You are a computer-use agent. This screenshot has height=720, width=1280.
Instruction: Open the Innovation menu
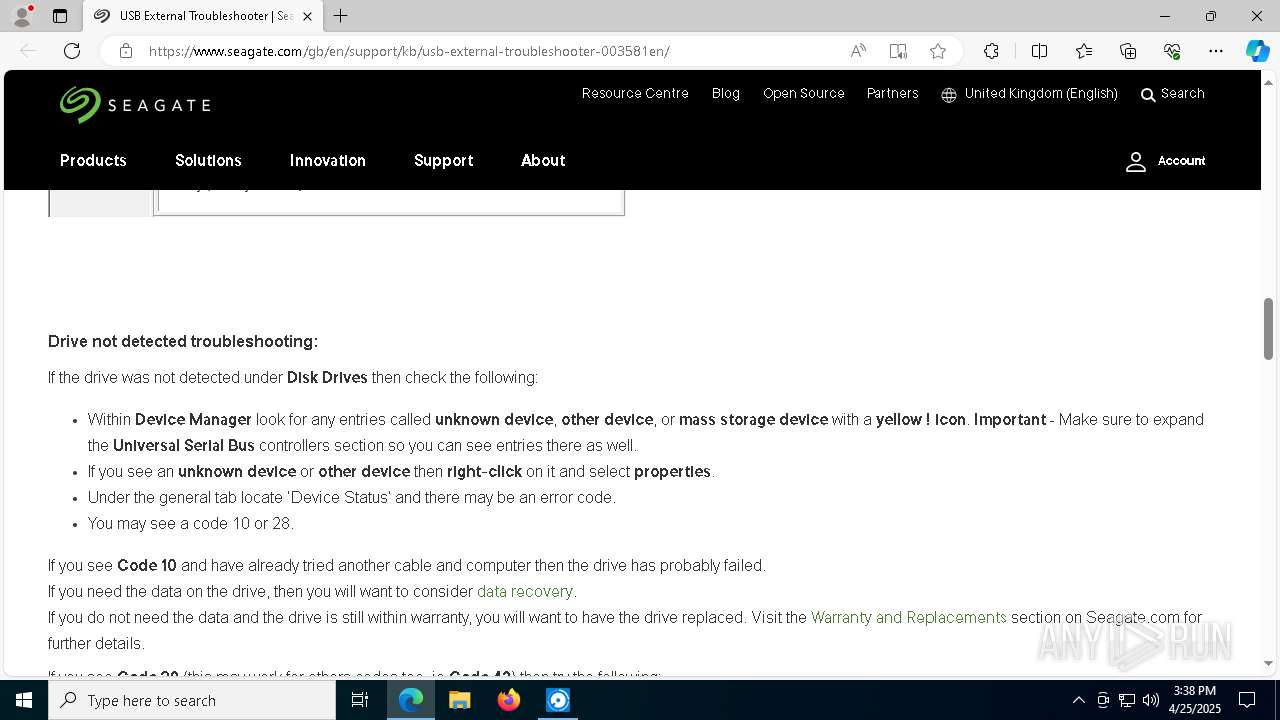[327, 161]
